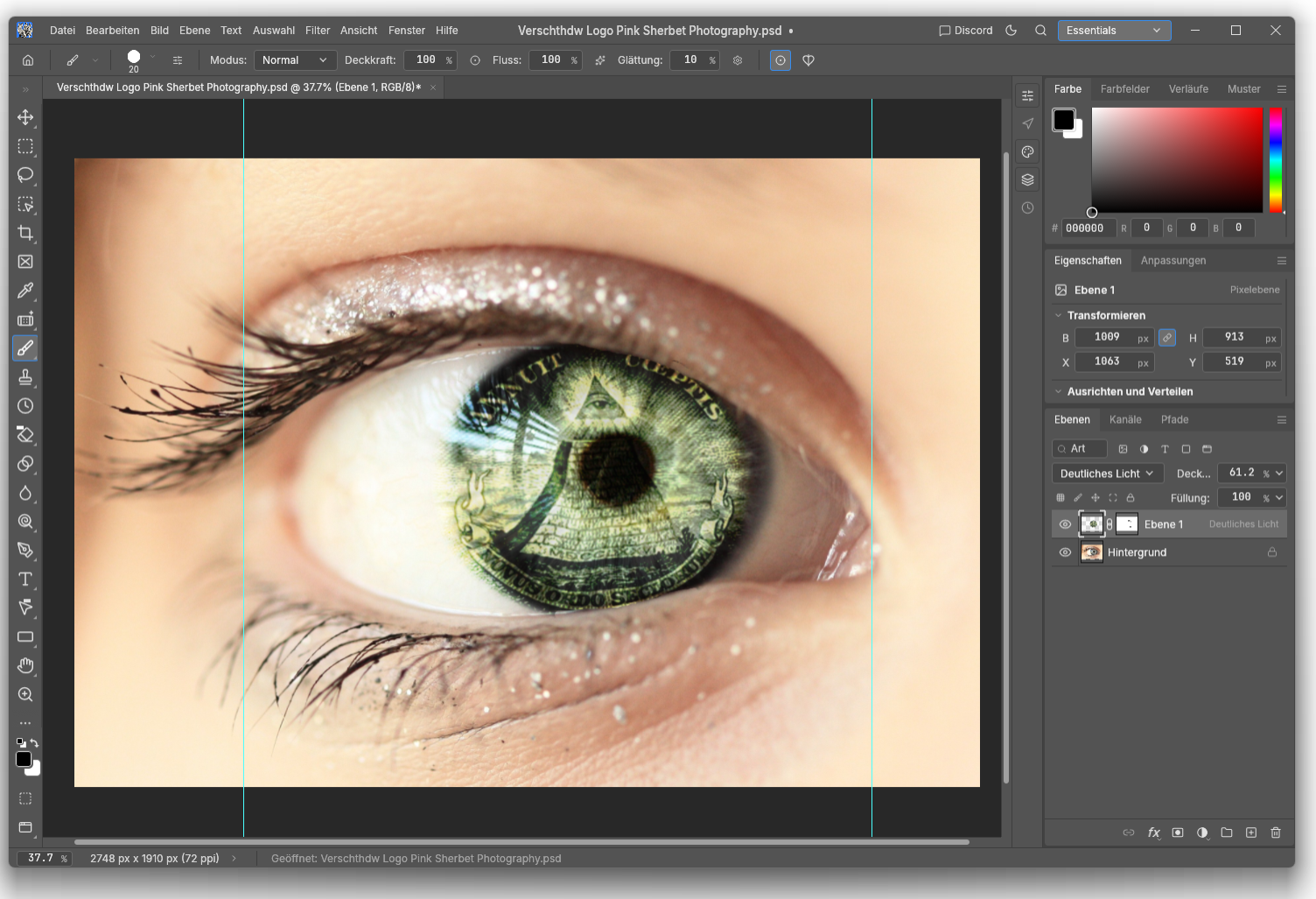Select the Hand tool
The height and width of the screenshot is (899, 1316).
pyautogui.click(x=25, y=666)
